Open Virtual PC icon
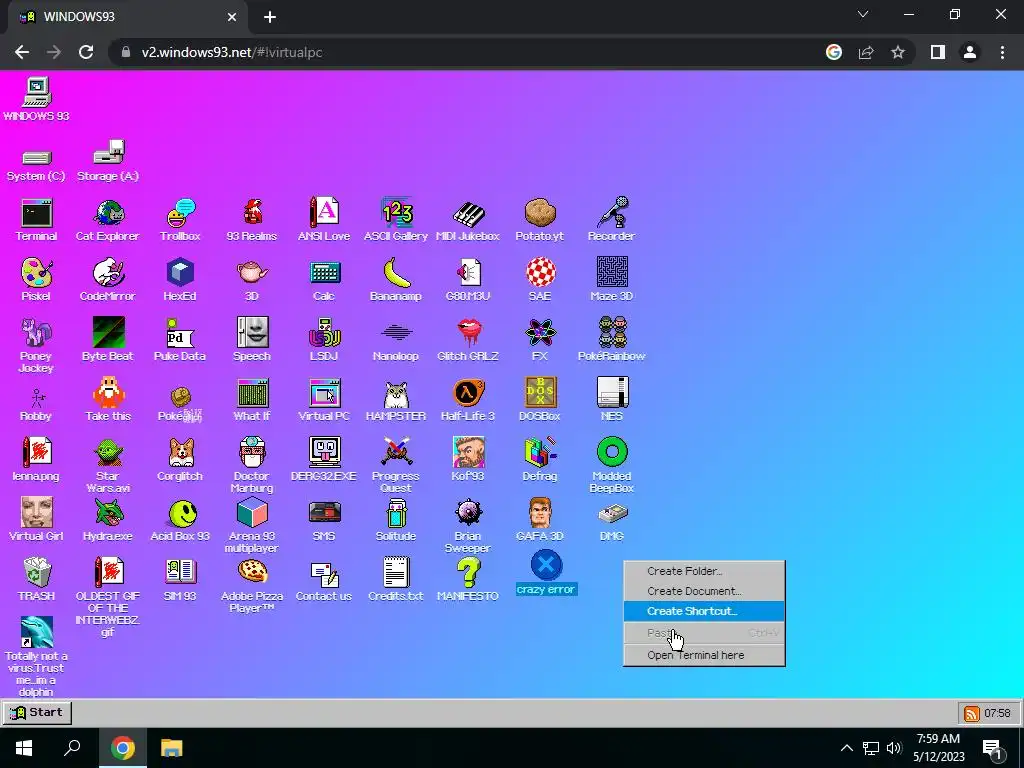This screenshot has height=768, width=1024. click(324, 400)
